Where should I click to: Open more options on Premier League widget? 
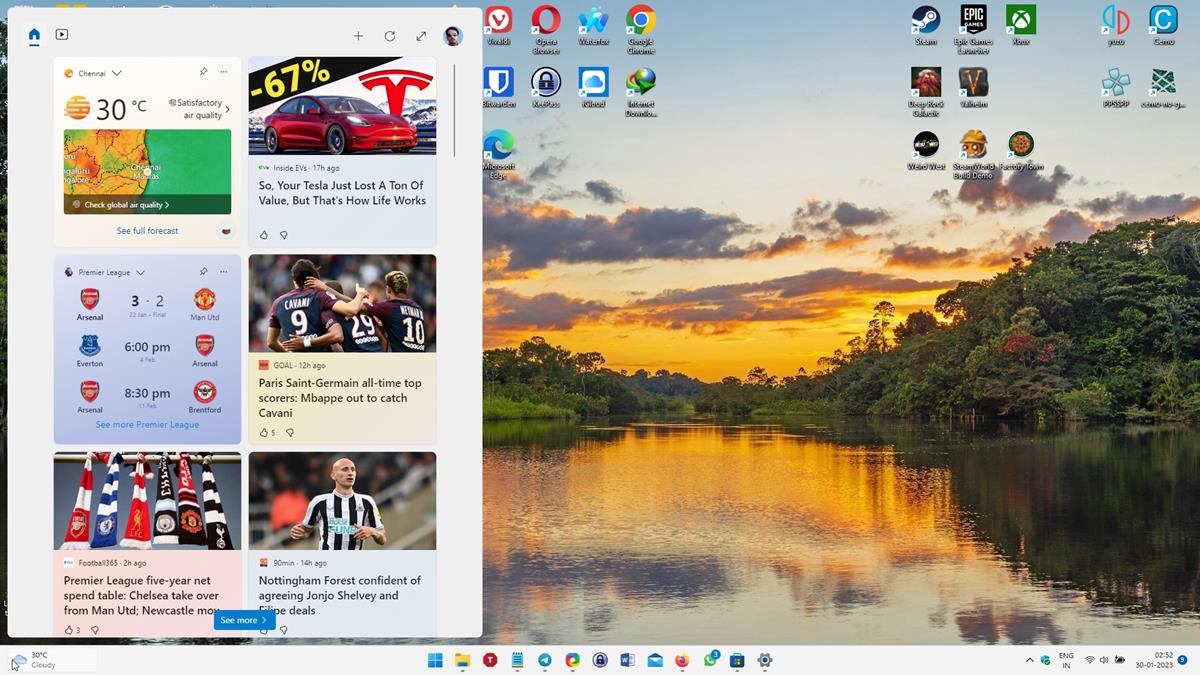(x=223, y=272)
